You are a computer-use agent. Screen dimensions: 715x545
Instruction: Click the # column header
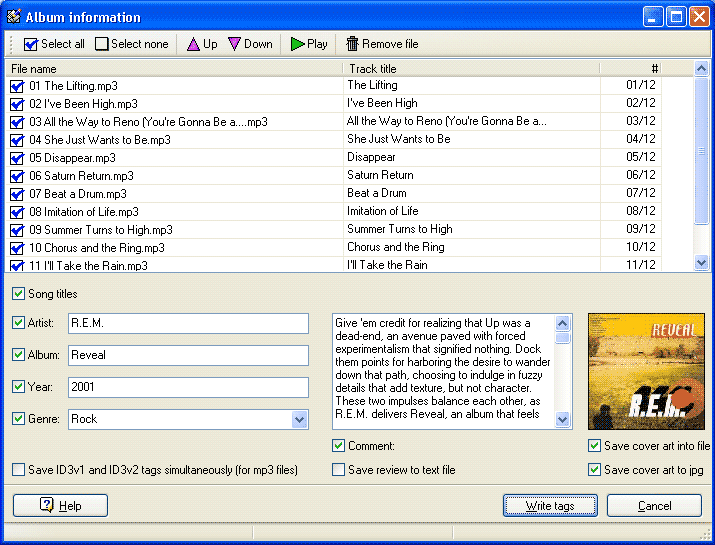(x=630, y=69)
